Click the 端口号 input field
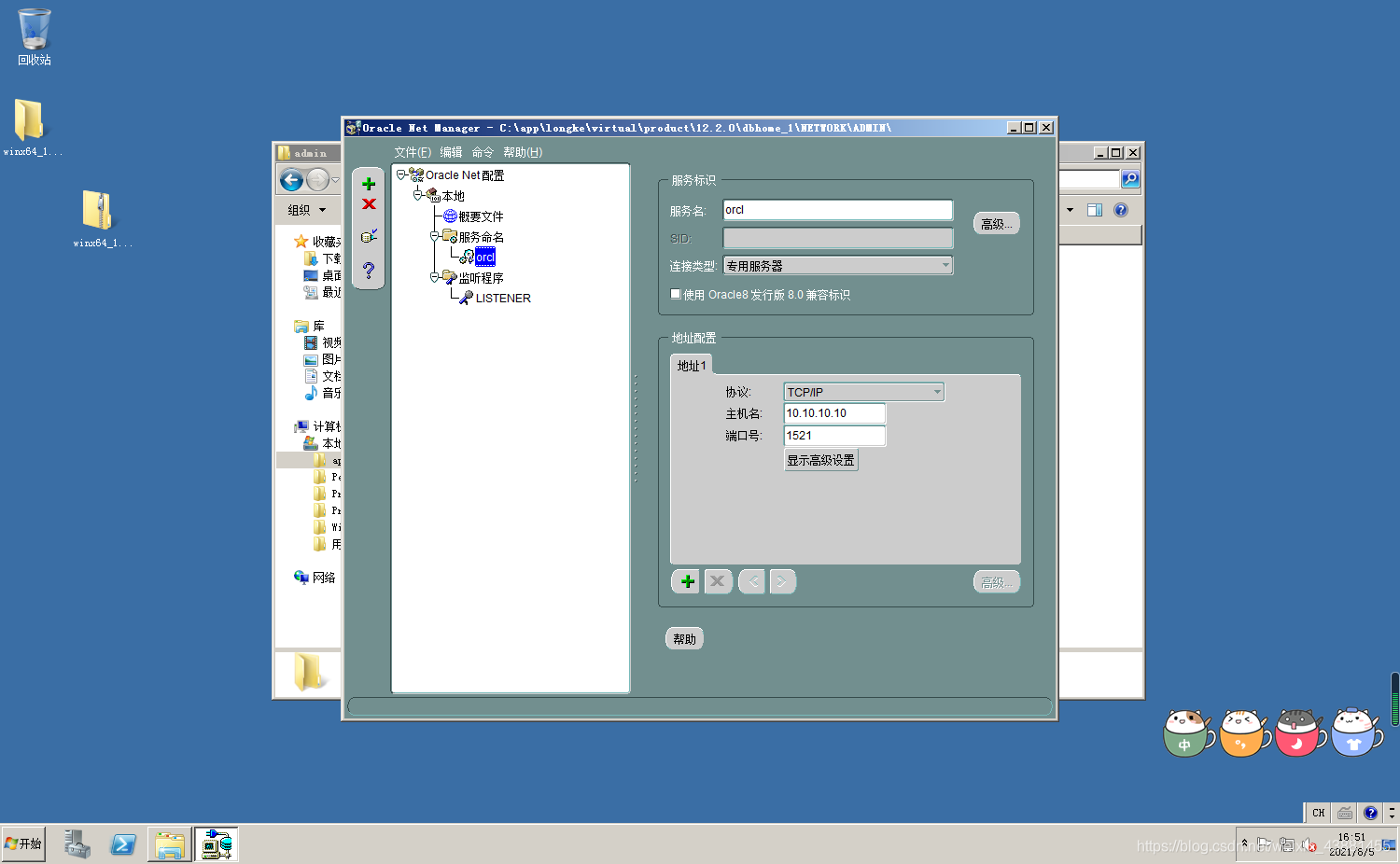This screenshot has width=1400, height=864. coord(834,436)
